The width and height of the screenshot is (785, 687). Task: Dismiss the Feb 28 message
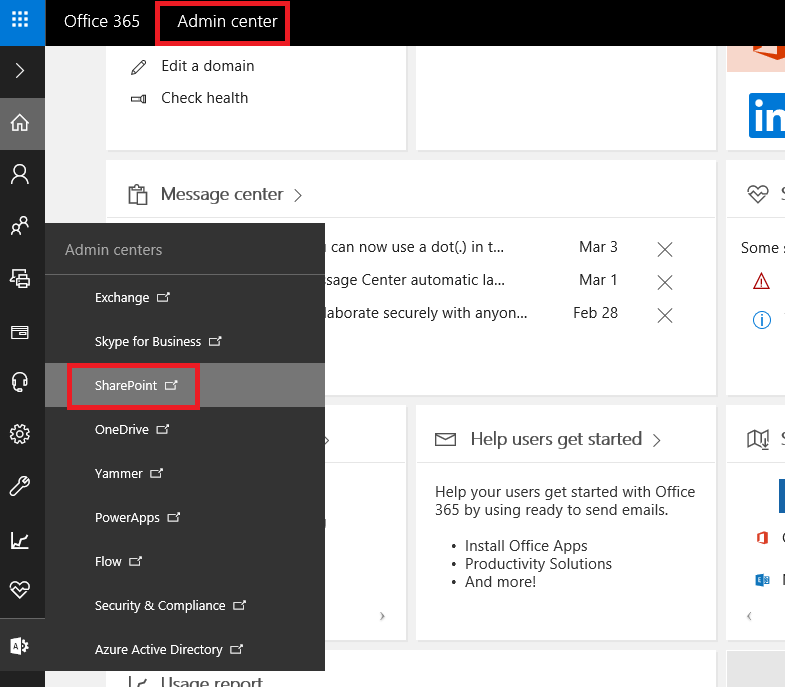665,315
